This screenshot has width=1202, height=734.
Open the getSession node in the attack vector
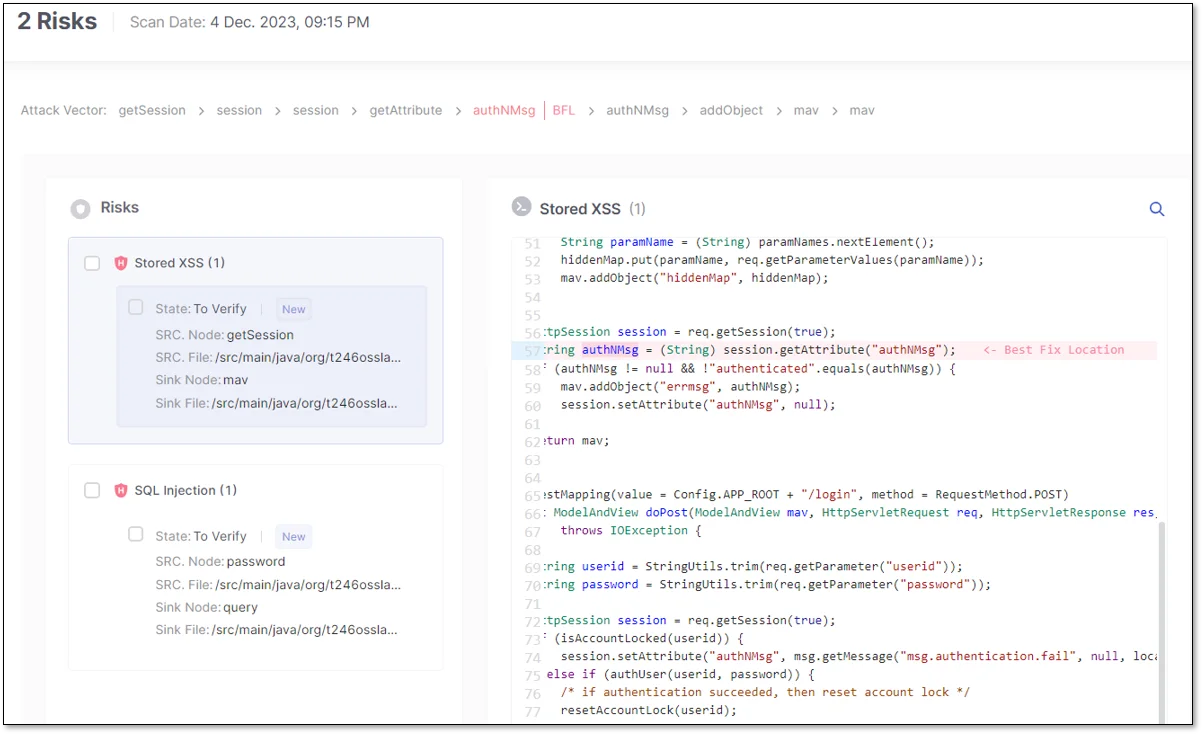tap(152, 110)
